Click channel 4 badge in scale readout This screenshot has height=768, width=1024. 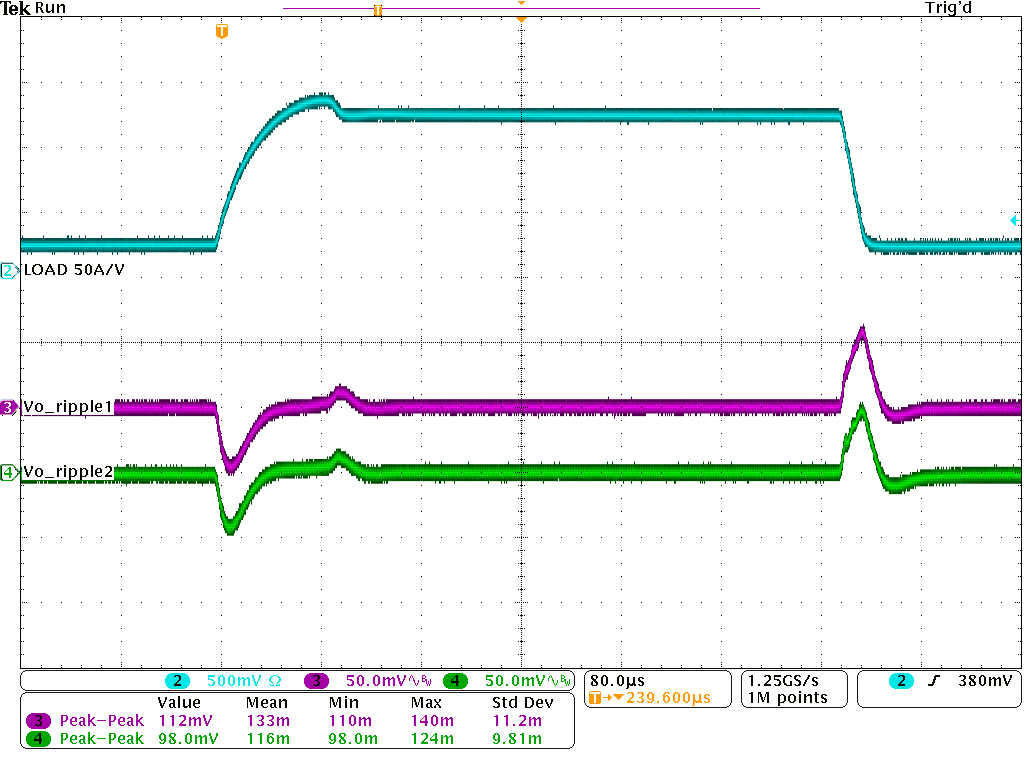coord(456,681)
